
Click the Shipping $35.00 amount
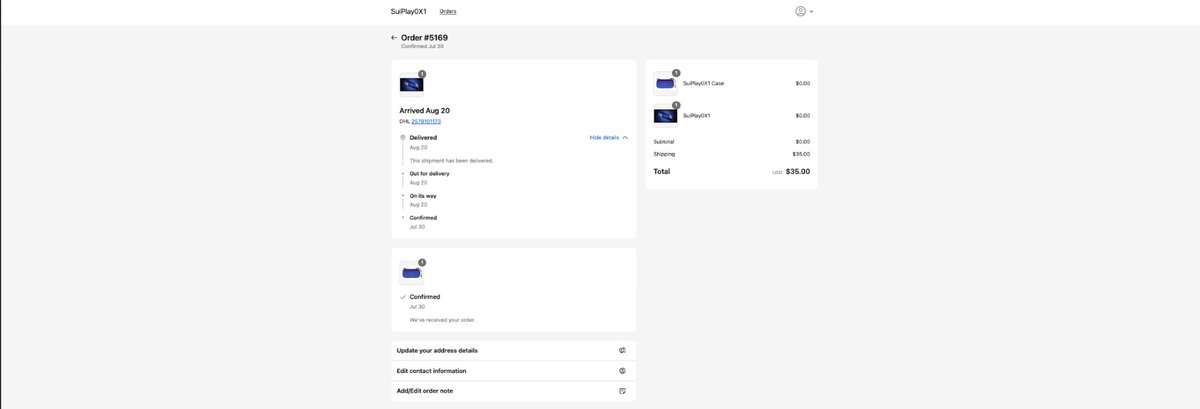pyautogui.click(x=801, y=154)
